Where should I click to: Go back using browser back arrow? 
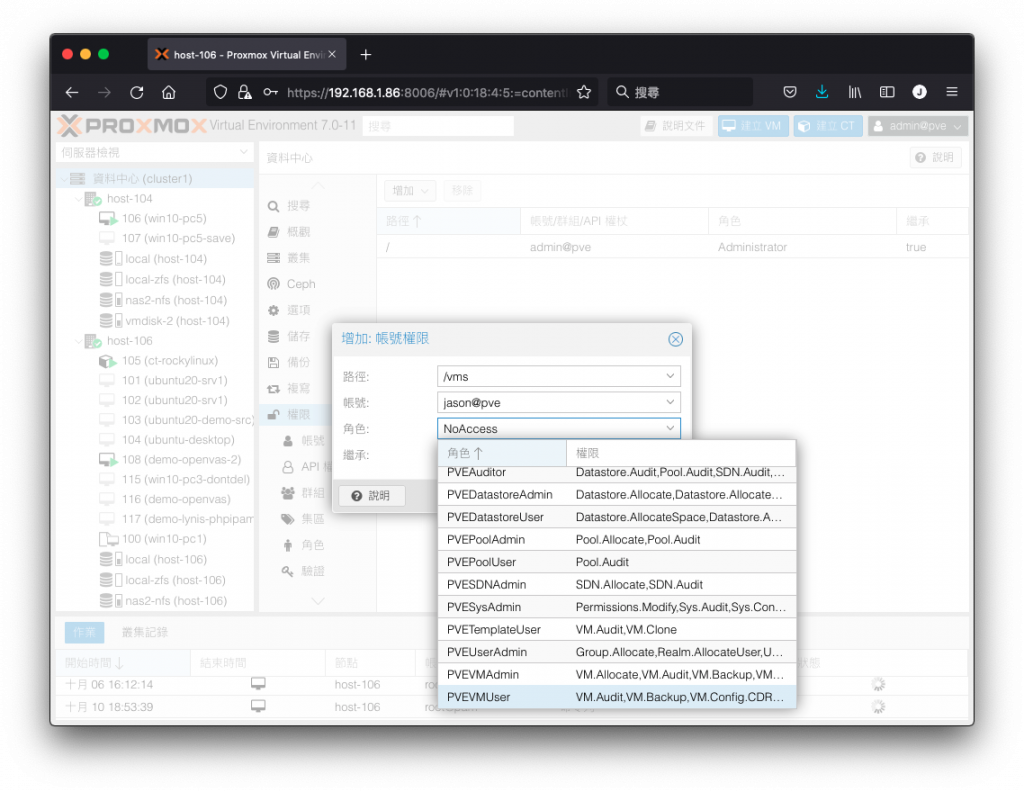point(72,92)
